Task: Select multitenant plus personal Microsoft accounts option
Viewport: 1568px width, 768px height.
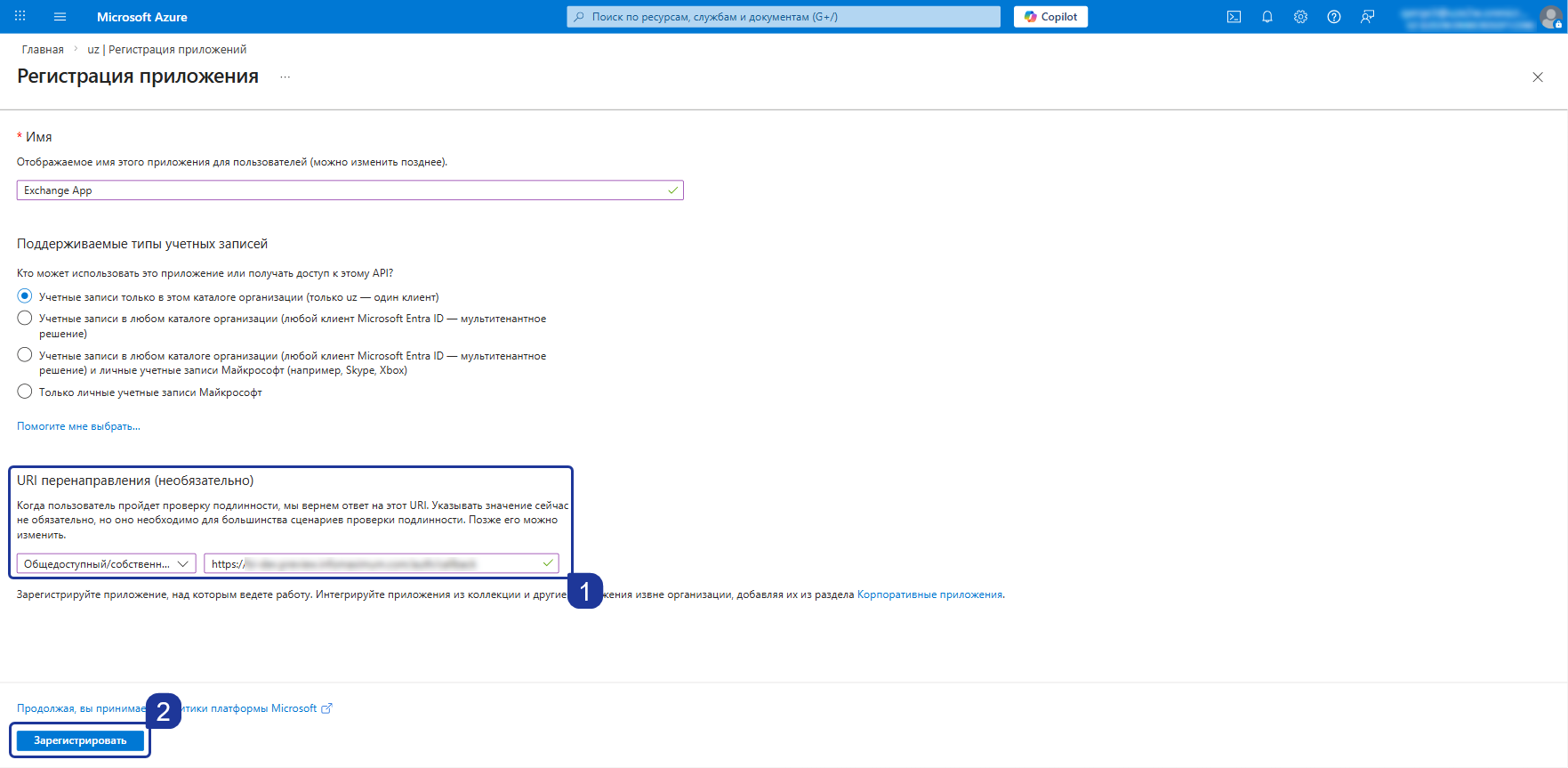Action: [x=25, y=355]
